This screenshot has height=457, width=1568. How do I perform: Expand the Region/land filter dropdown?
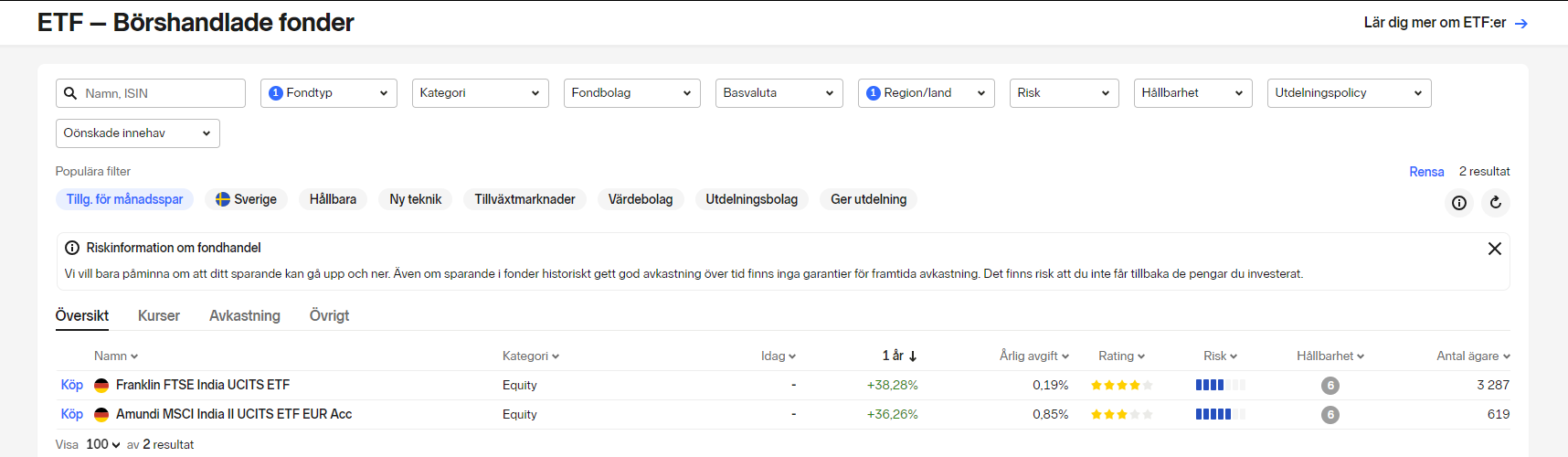tap(927, 93)
